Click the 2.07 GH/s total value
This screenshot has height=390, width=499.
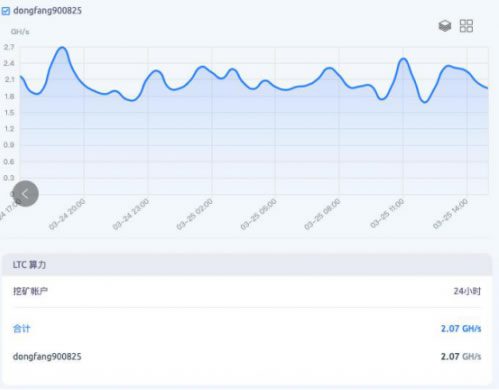[461, 329]
